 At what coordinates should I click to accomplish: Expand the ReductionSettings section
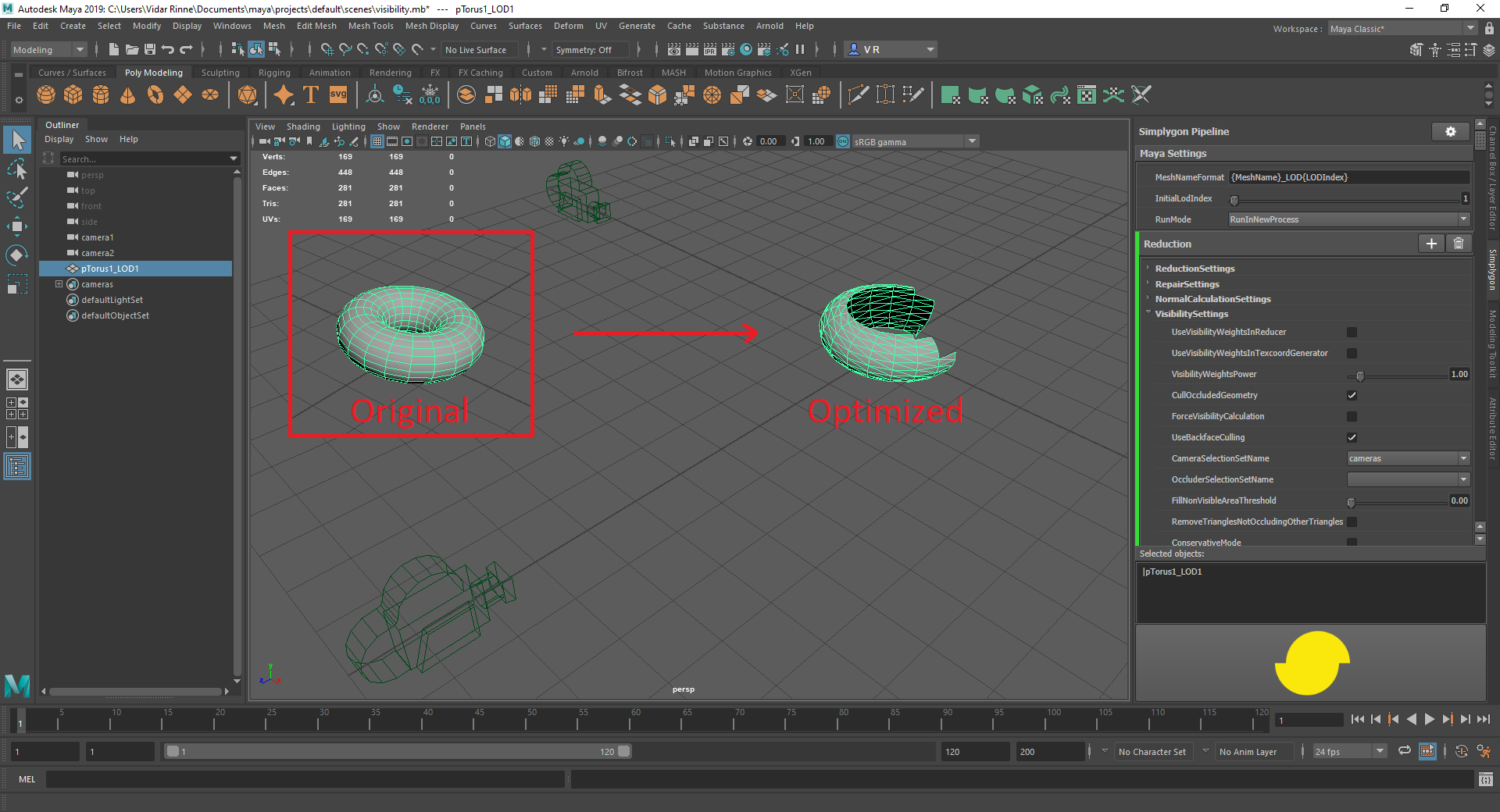[1195, 269]
